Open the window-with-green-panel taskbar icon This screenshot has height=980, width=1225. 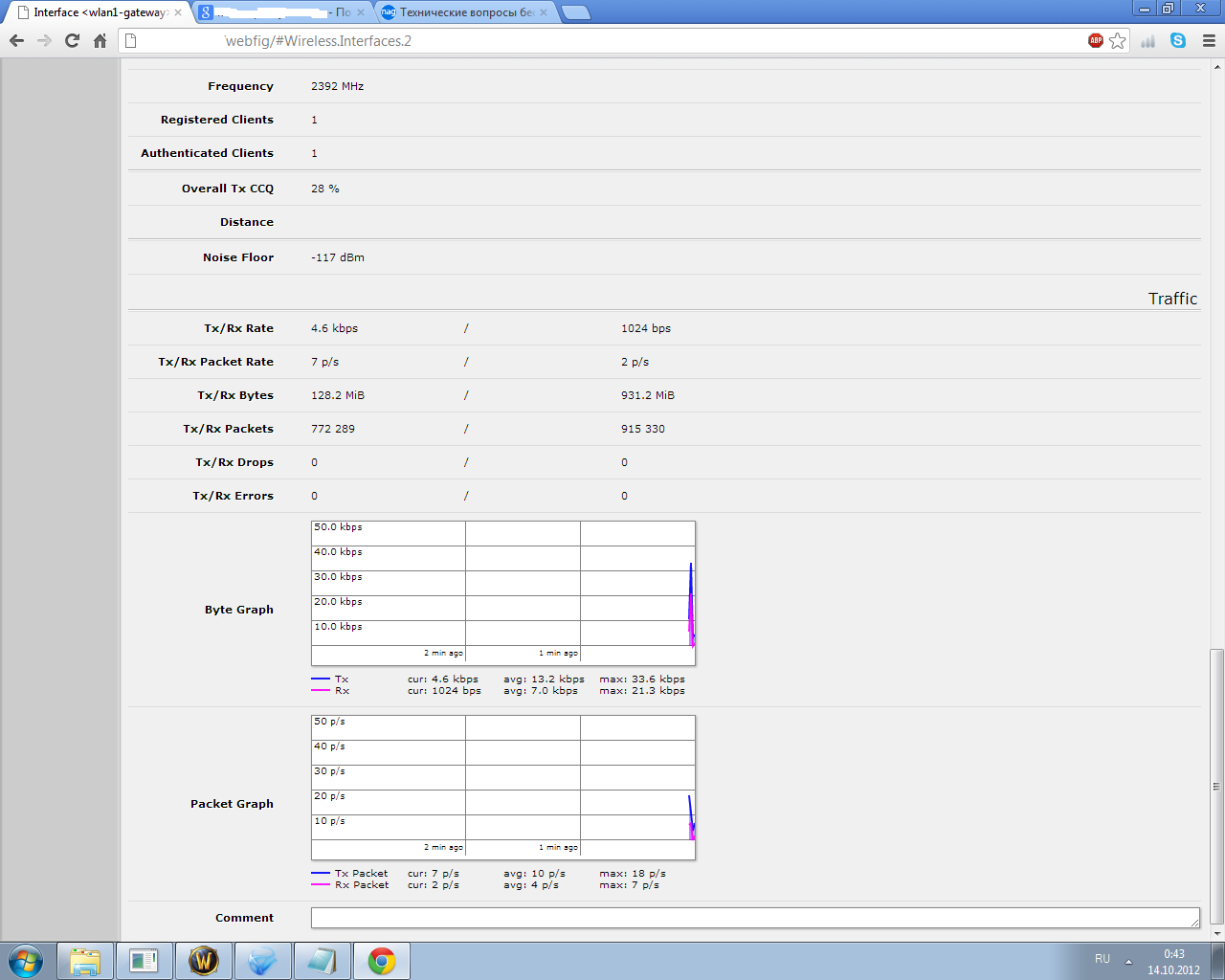tap(145, 960)
